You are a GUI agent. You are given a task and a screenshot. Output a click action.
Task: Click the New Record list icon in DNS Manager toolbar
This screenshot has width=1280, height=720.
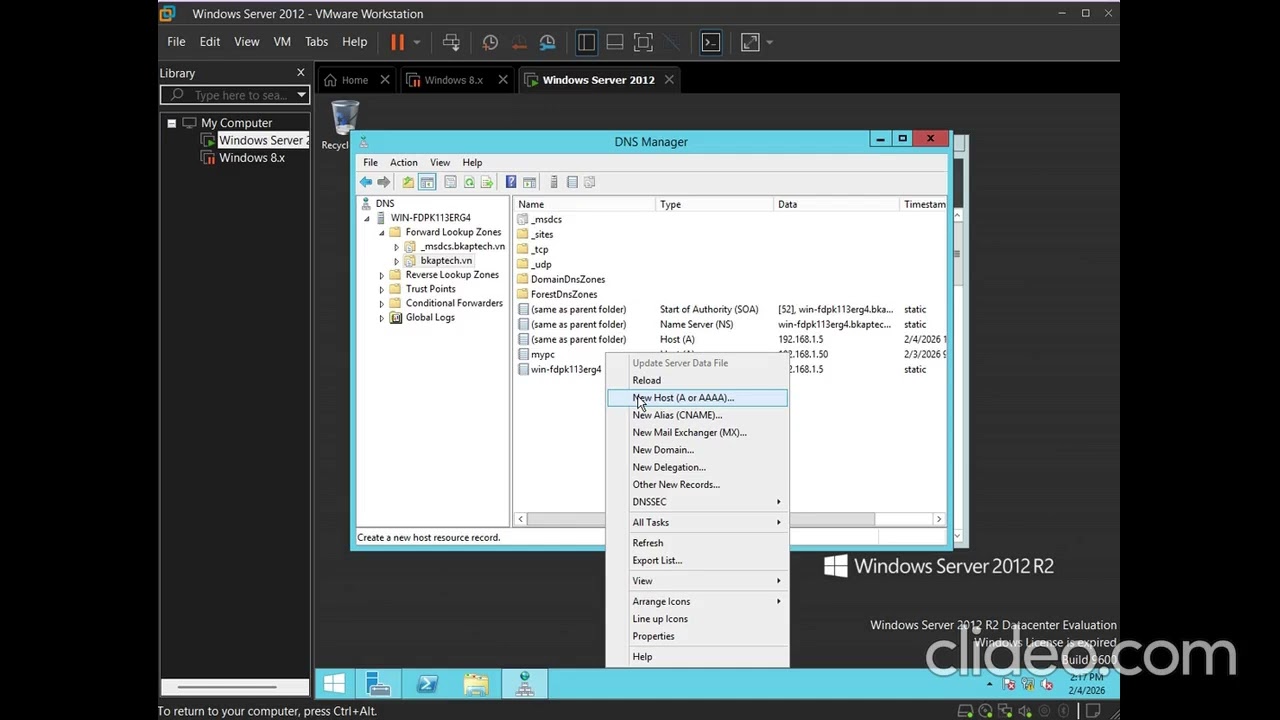point(572,182)
